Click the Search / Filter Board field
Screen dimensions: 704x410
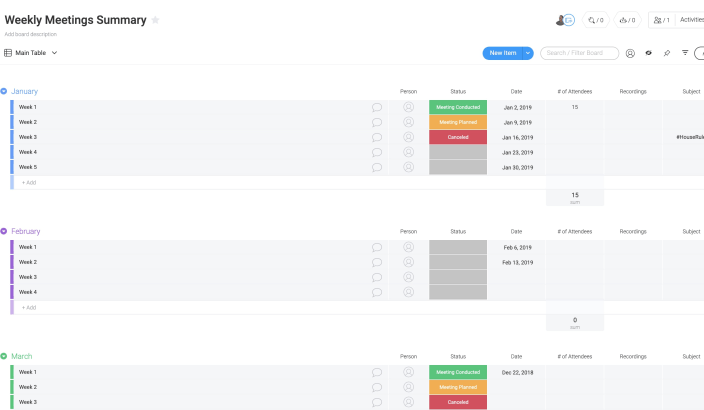tap(579, 53)
